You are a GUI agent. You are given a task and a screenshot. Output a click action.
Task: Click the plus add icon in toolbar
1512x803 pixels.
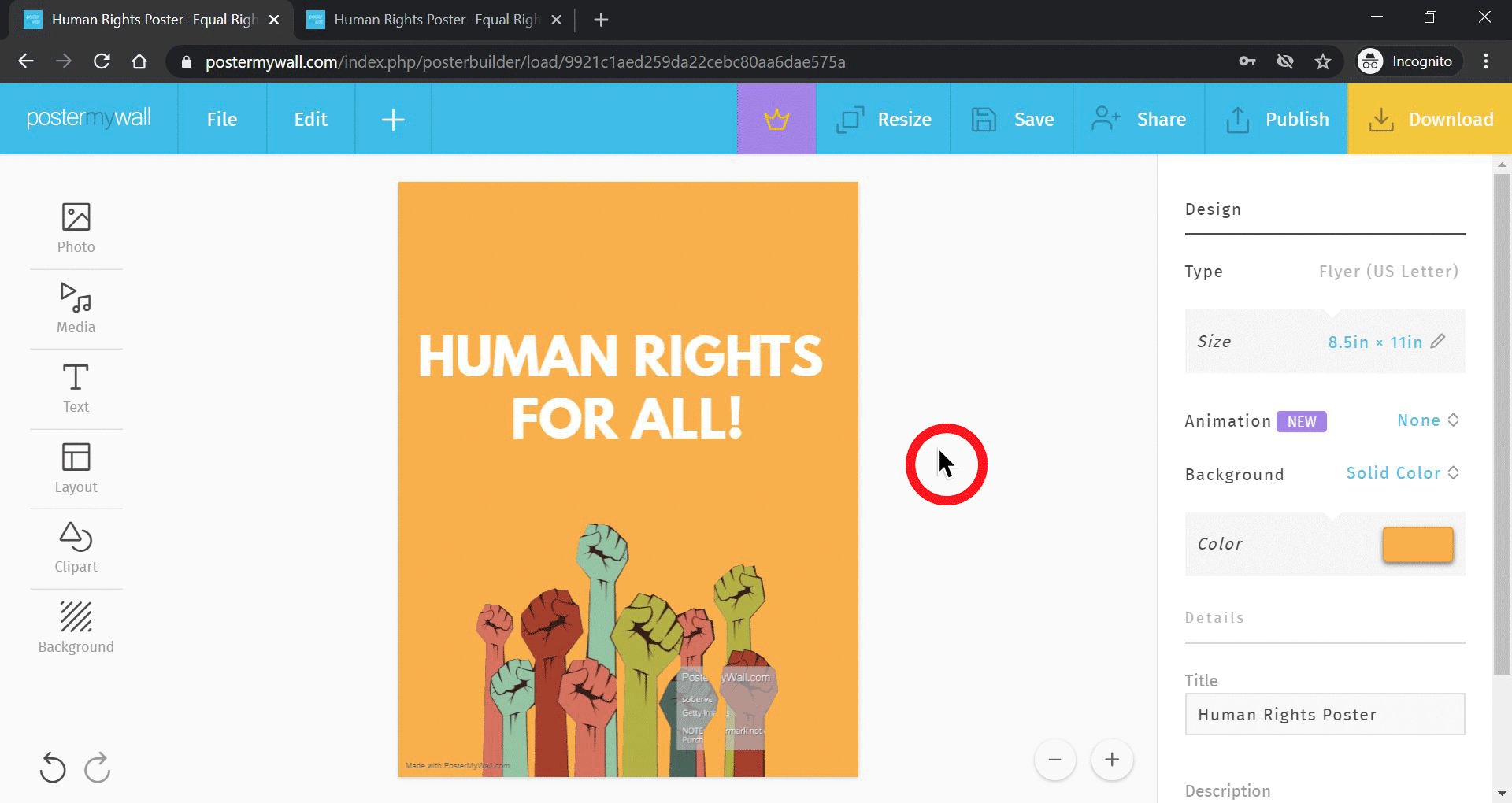[x=393, y=119]
